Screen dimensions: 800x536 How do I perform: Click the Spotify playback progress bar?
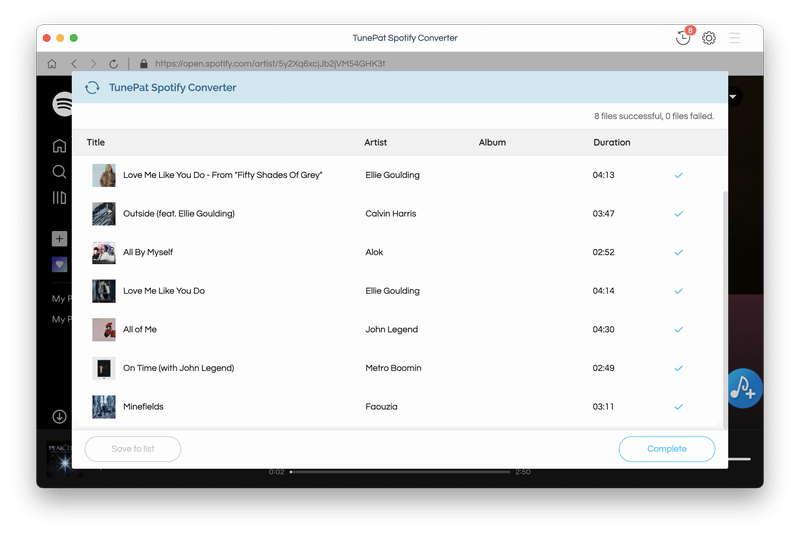pyautogui.click(x=400, y=472)
